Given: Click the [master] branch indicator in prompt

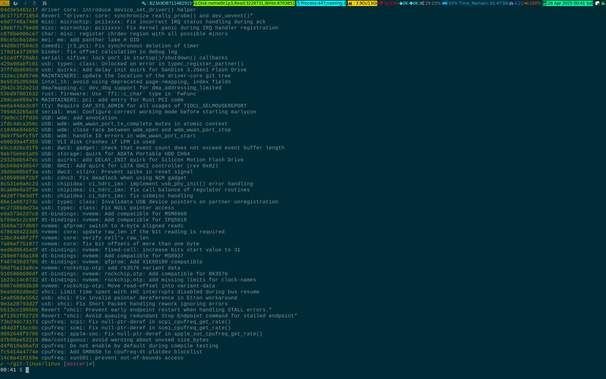Looking at the screenshot, I should [x=79, y=364].
